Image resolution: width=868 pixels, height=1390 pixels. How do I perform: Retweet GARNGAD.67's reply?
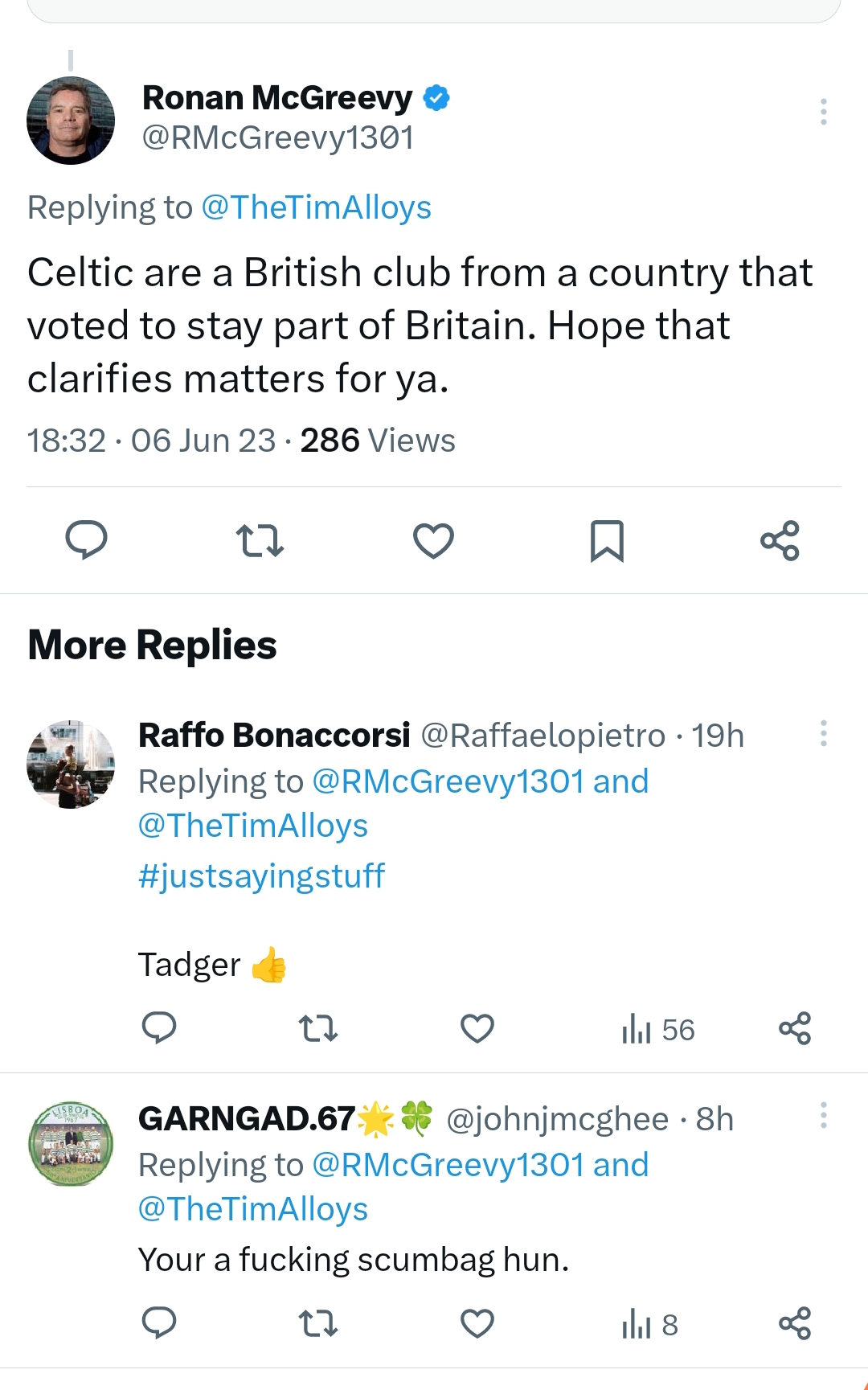318,1323
